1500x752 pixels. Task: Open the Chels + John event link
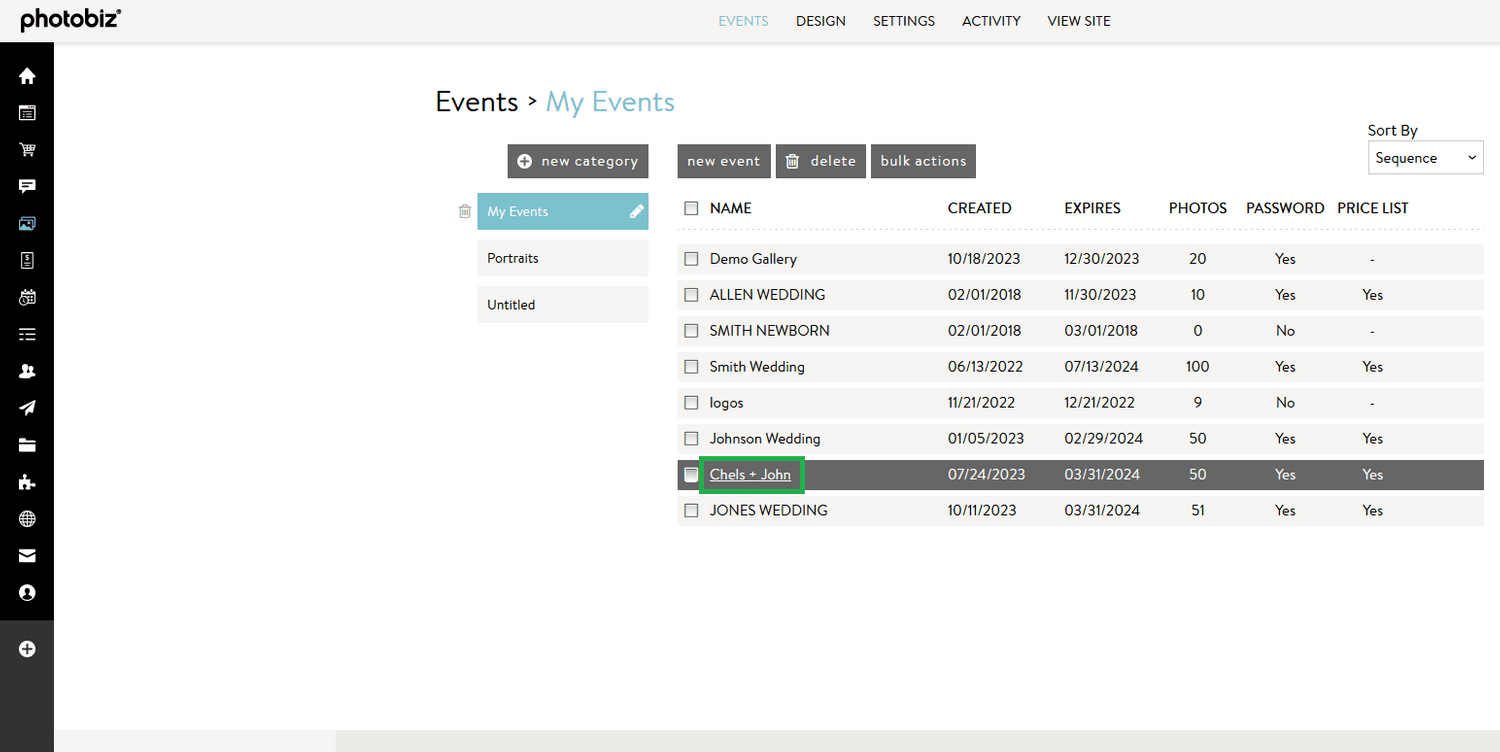coord(751,474)
